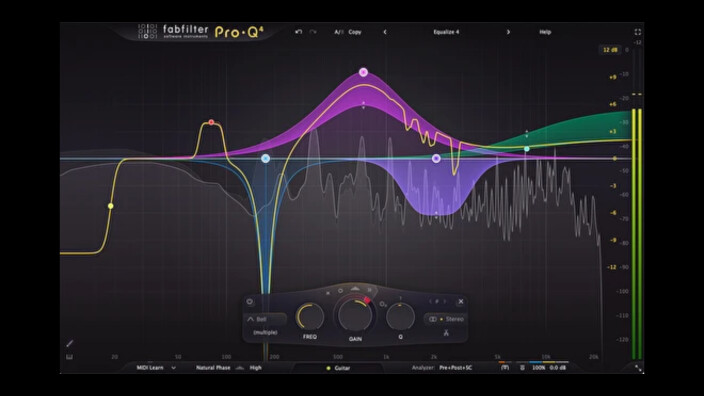The image size is (704, 396).
Task: Open the Equalize 4 preset menu
Action: pyautogui.click(x=446, y=32)
